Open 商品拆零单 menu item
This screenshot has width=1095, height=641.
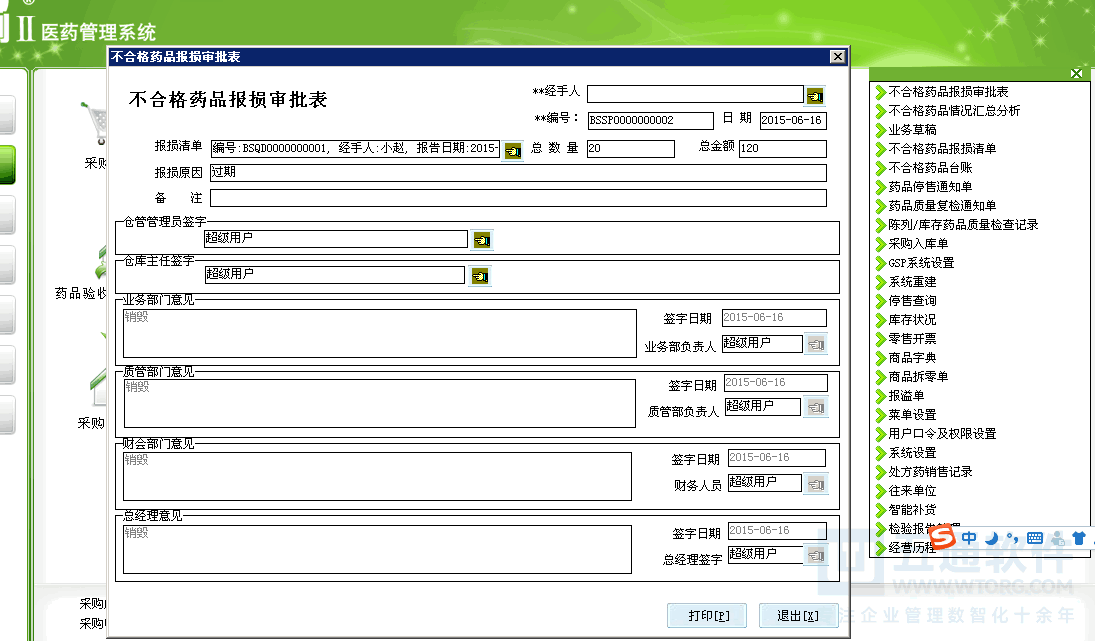click(x=918, y=376)
